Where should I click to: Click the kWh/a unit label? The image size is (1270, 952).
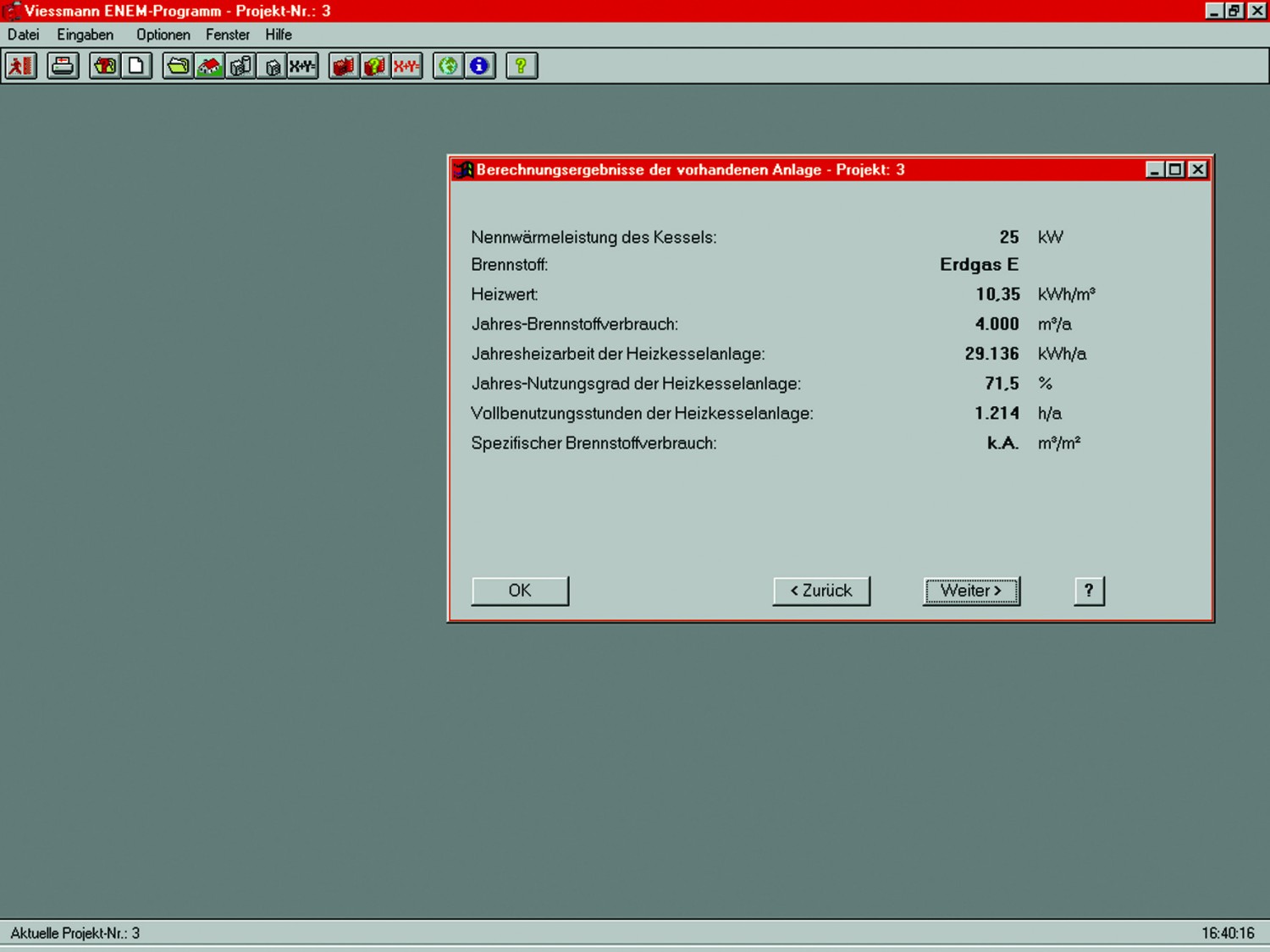pos(1062,354)
